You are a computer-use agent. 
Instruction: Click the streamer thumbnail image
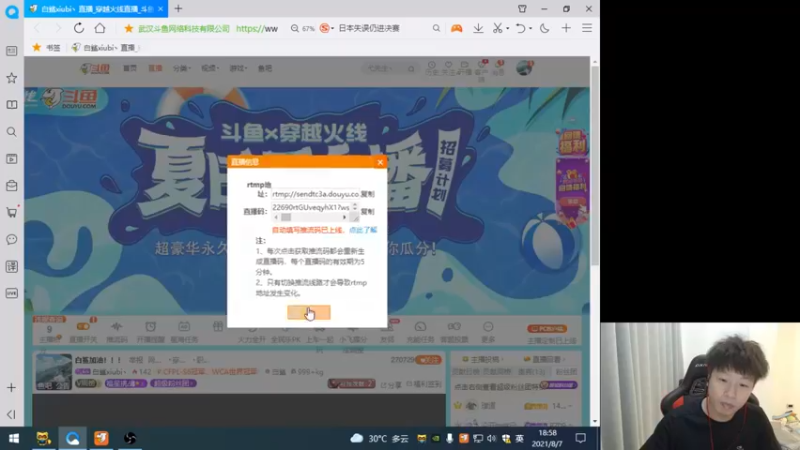pos(54,372)
